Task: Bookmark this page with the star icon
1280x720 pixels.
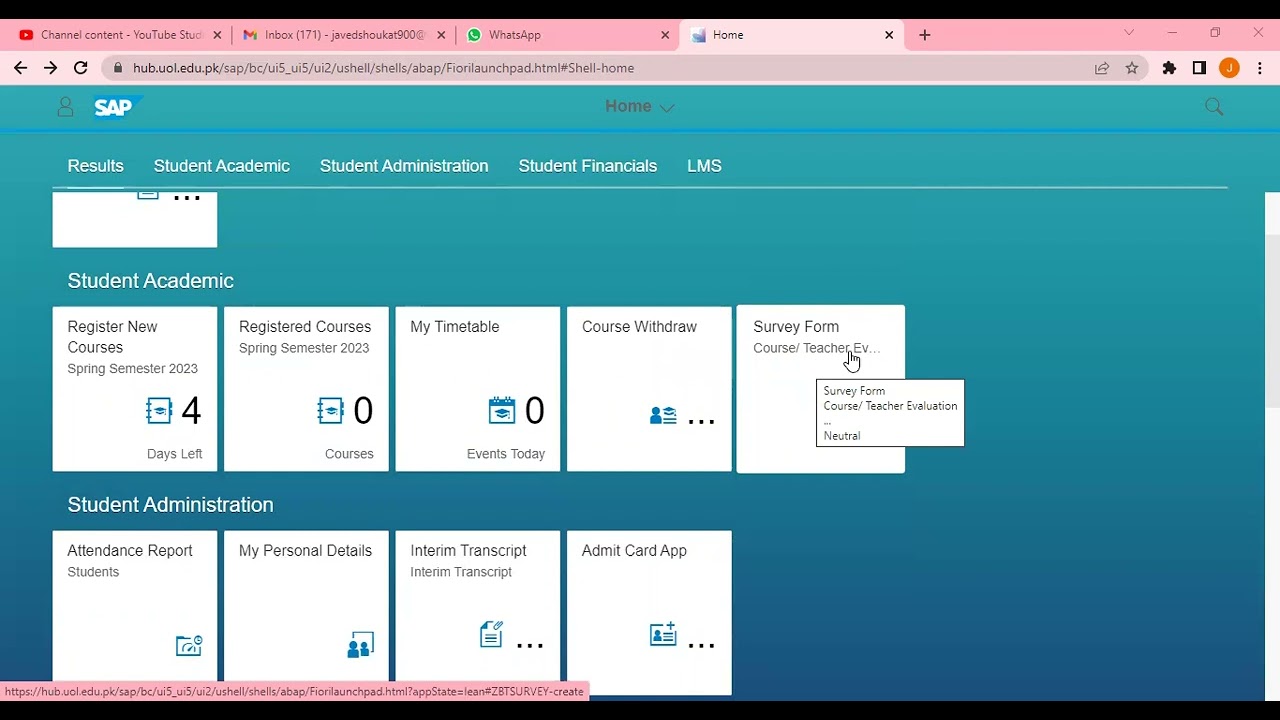Action: click(x=1132, y=68)
